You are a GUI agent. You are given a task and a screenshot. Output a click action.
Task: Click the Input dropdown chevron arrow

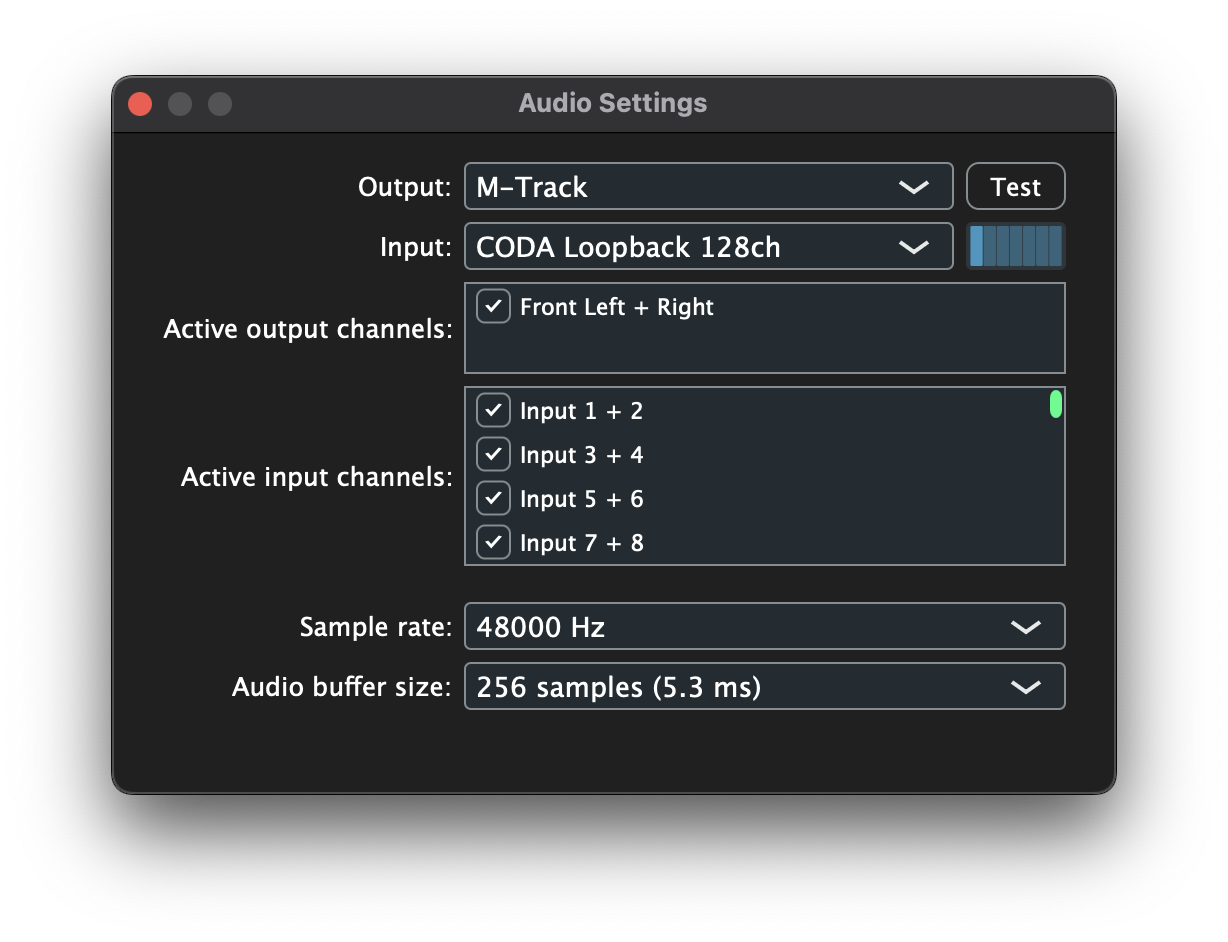[x=914, y=246]
